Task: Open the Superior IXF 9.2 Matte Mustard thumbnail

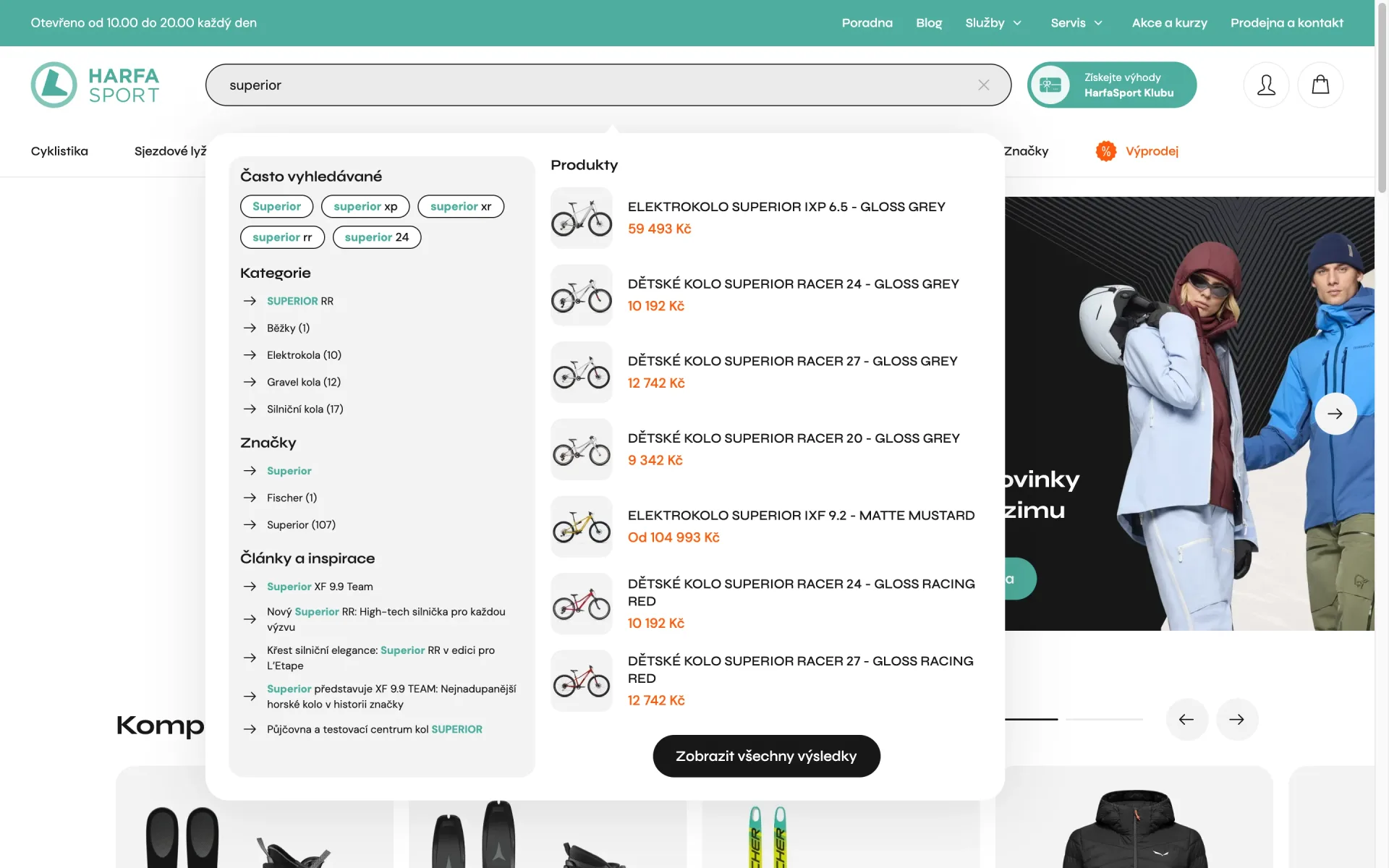Action: 582,527
